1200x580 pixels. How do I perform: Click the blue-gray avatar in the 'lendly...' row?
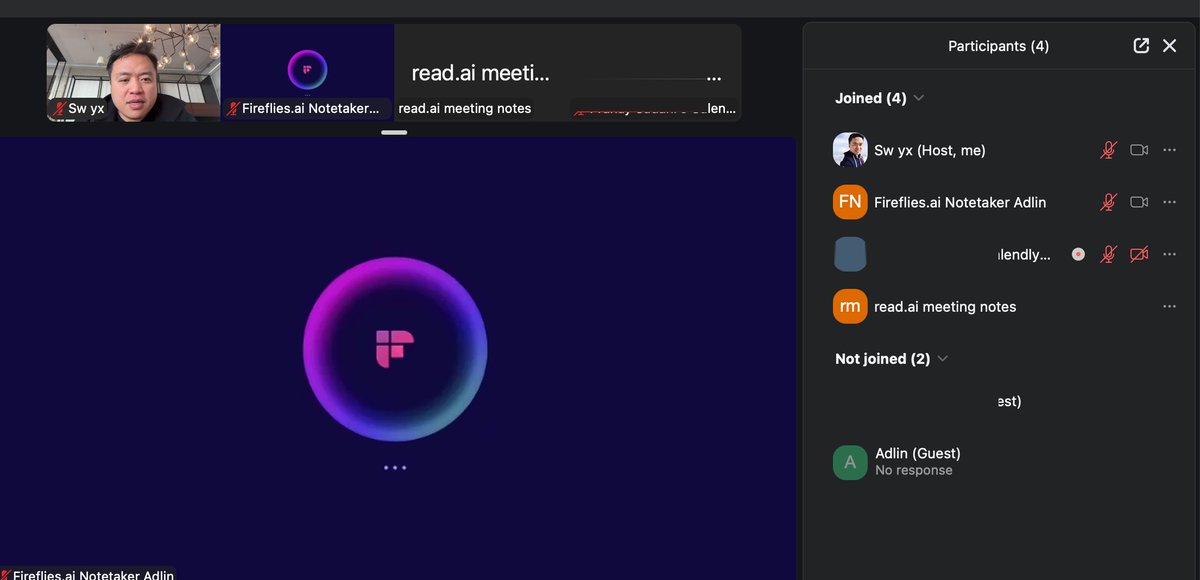point(850,254)
